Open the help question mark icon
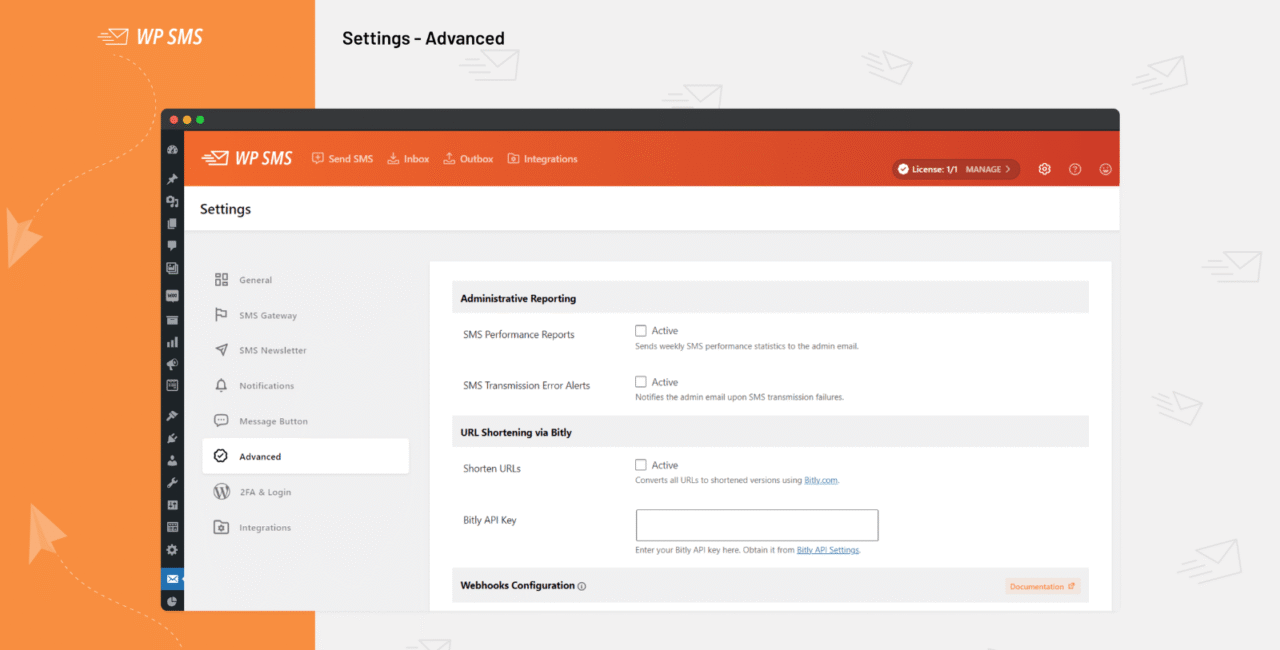The width and height of the screenshot is (1280, 650). click(1075, 169)
